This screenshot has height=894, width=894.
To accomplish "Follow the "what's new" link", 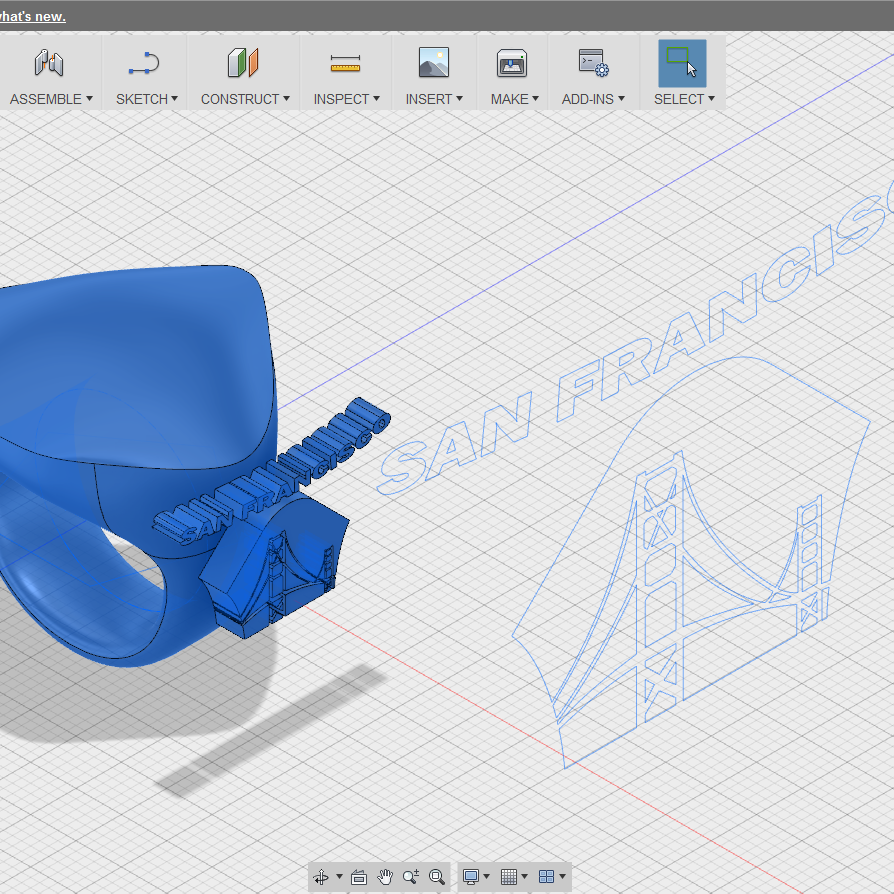I will click(x=32, y=17).
